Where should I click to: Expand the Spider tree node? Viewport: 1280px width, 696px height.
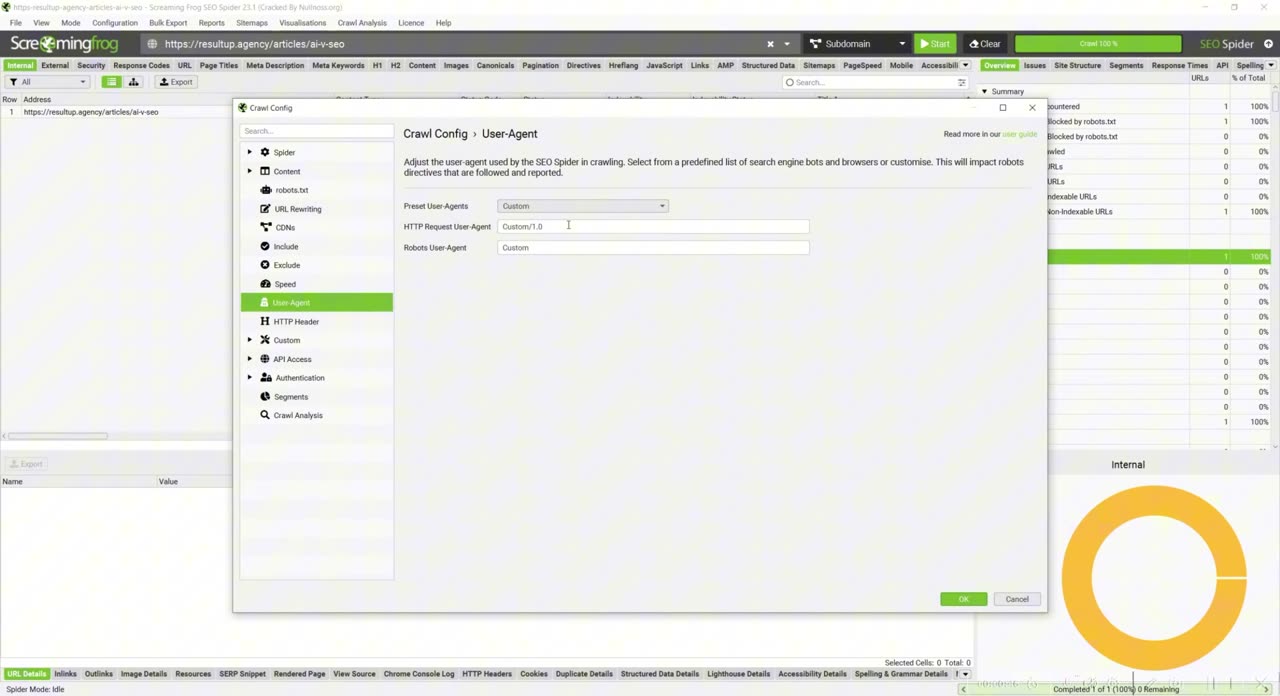250,152
